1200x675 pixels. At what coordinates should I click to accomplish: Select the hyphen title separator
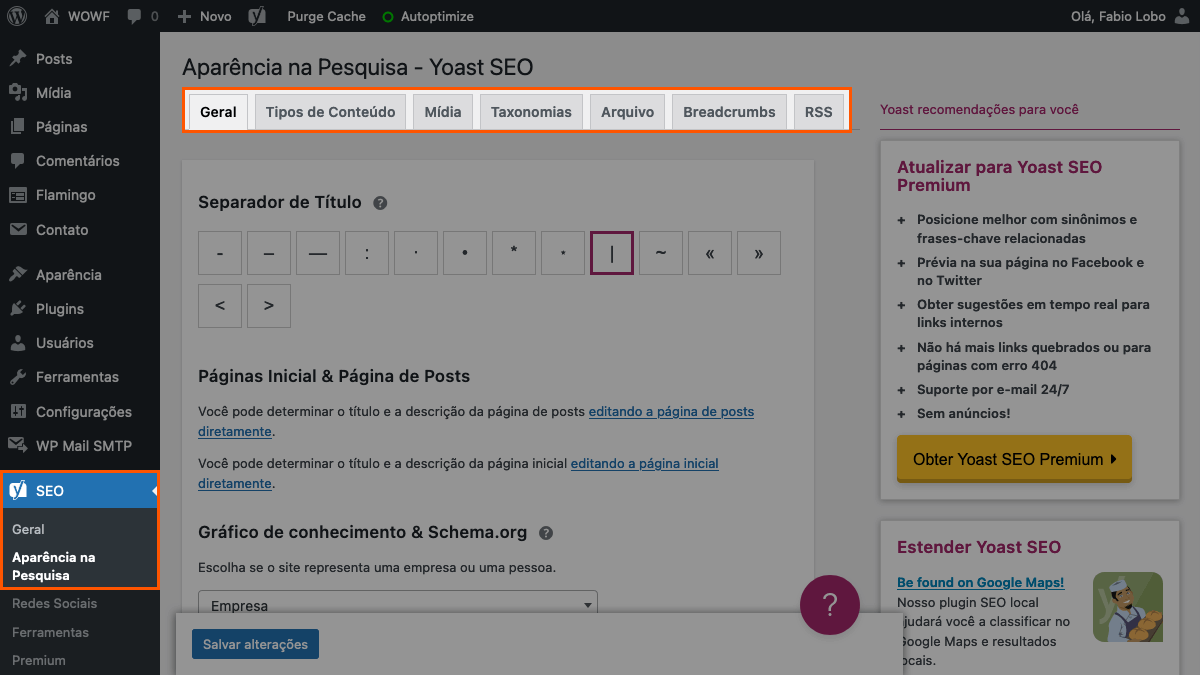[220, 253]
